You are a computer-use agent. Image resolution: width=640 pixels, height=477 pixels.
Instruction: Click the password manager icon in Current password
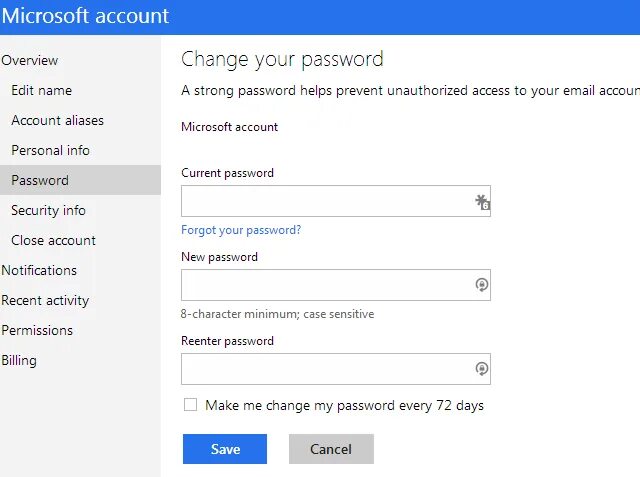pos(482,201)
